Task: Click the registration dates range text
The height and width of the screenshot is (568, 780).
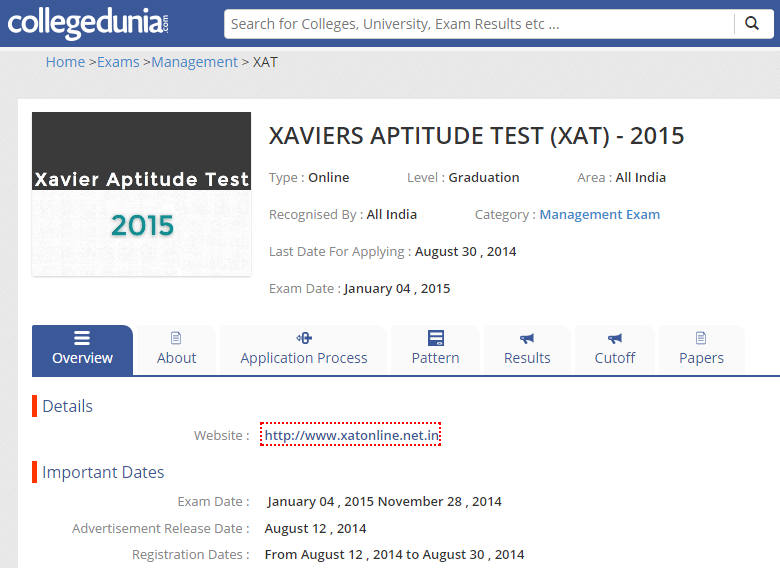Action: [394, 555]
